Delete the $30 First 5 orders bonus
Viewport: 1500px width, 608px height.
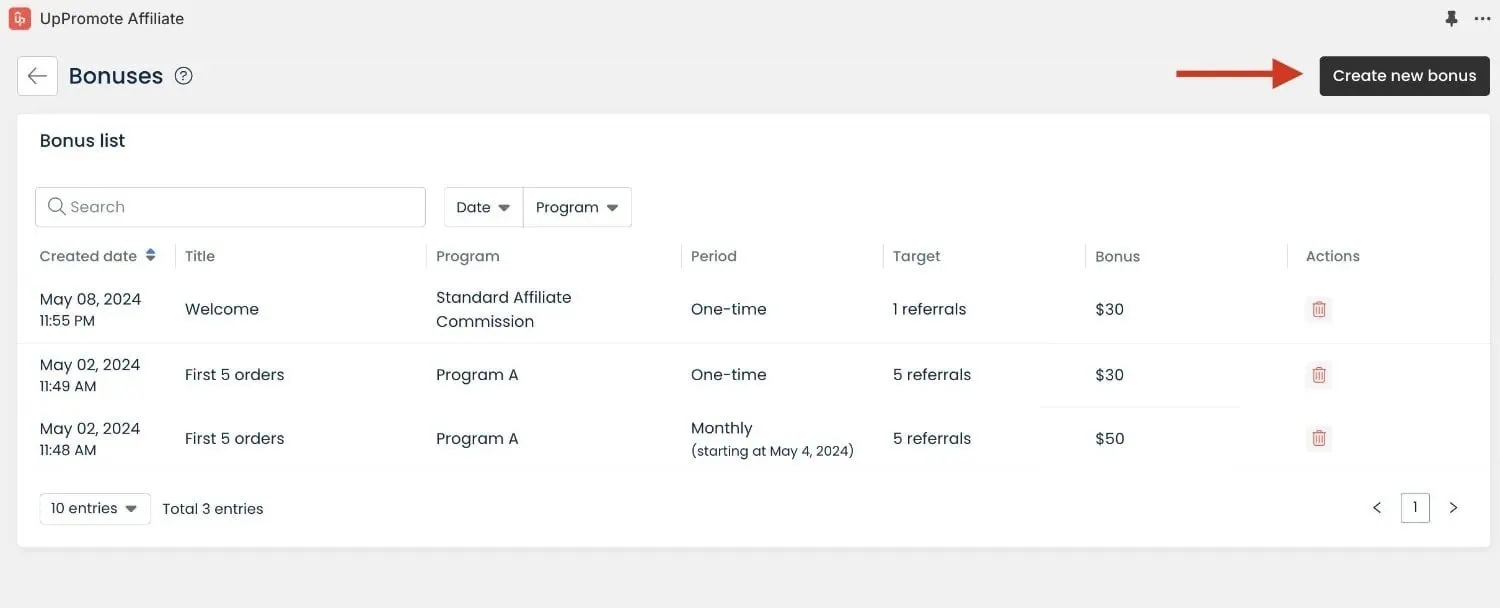(1319, 375)
